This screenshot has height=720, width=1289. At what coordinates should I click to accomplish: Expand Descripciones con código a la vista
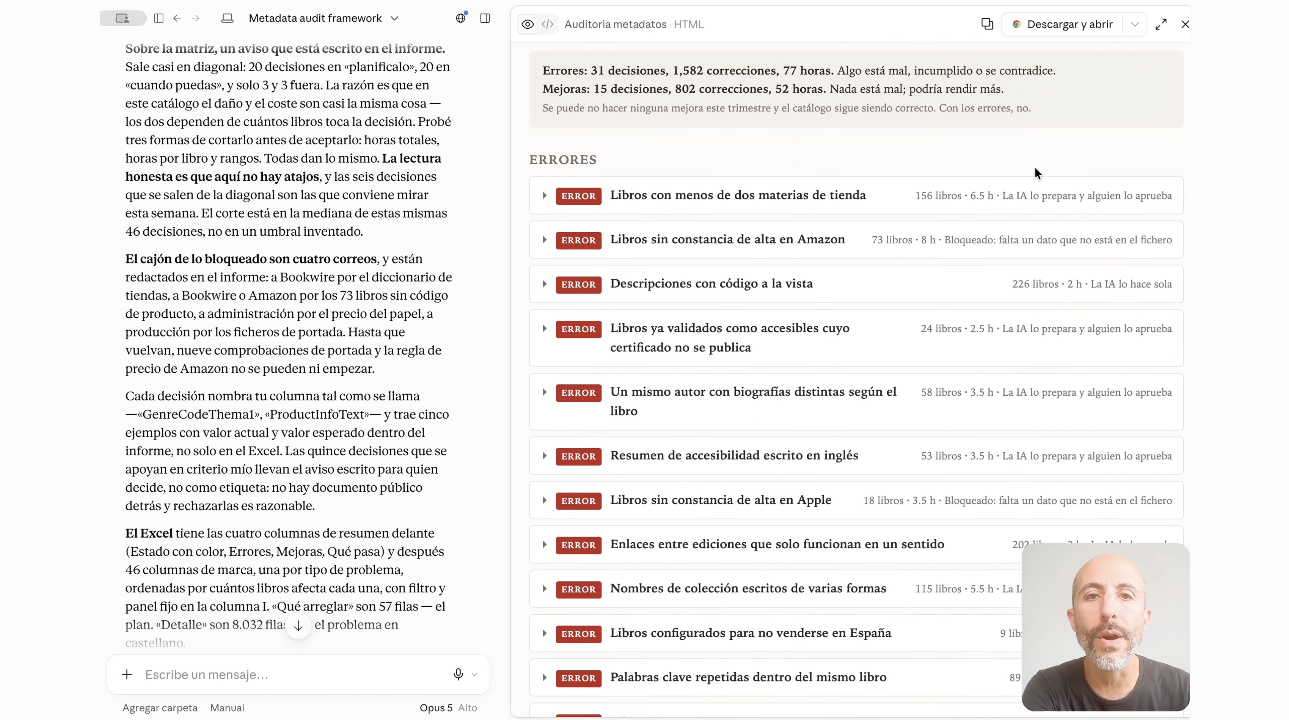[x=856, y=284]
